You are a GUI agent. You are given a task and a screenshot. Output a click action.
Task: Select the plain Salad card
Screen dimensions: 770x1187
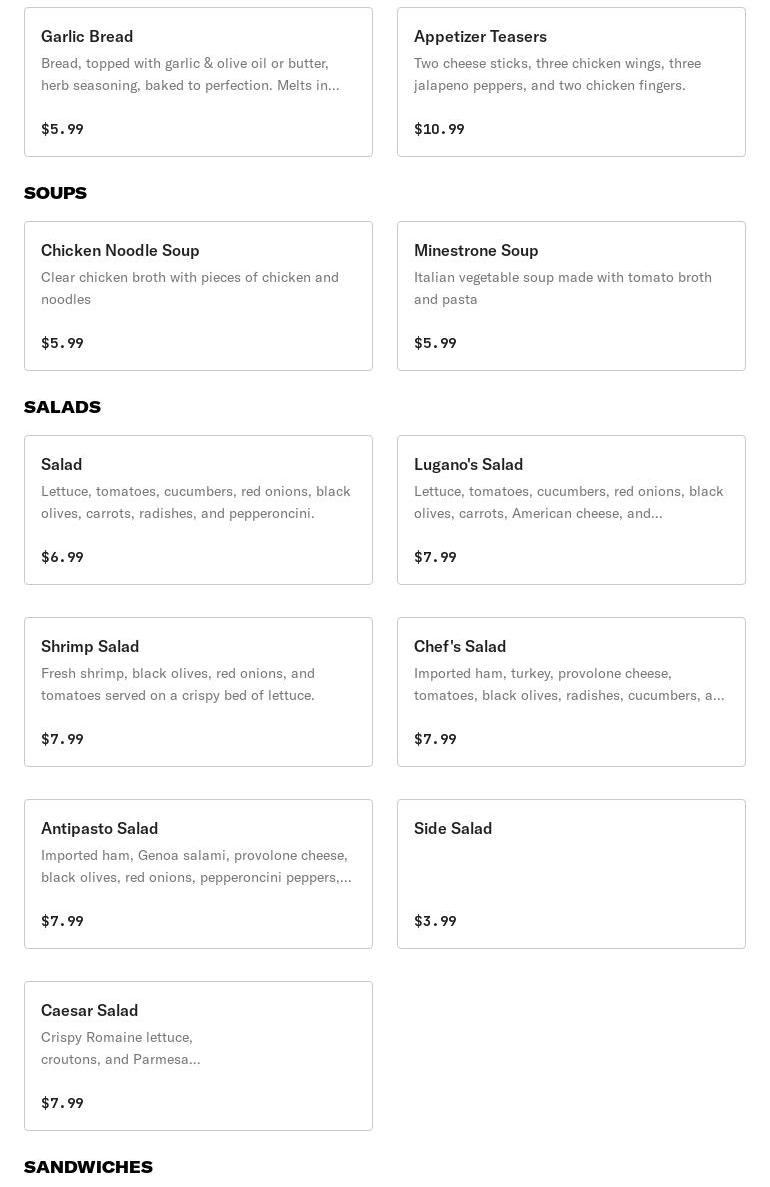point(198,509)
